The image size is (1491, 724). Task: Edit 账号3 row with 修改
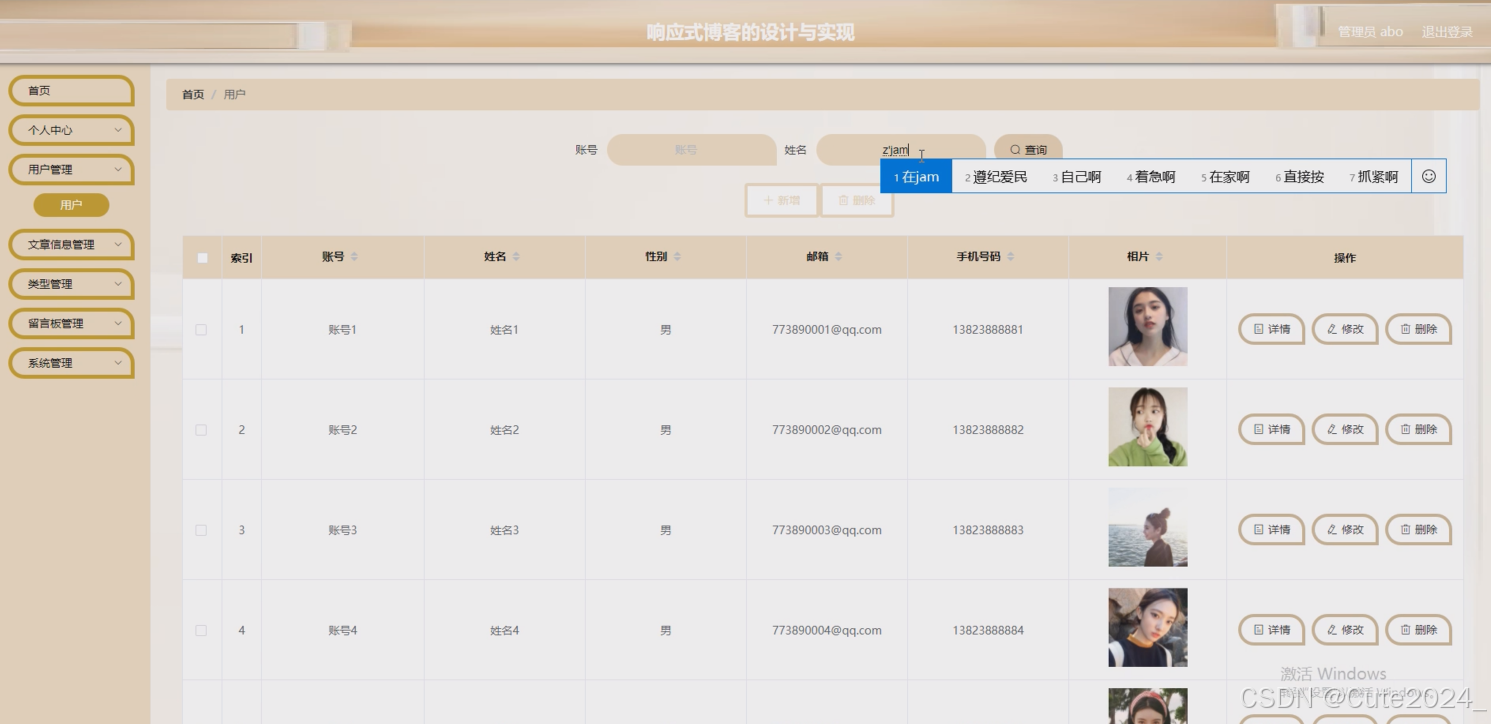[1345, 530]
